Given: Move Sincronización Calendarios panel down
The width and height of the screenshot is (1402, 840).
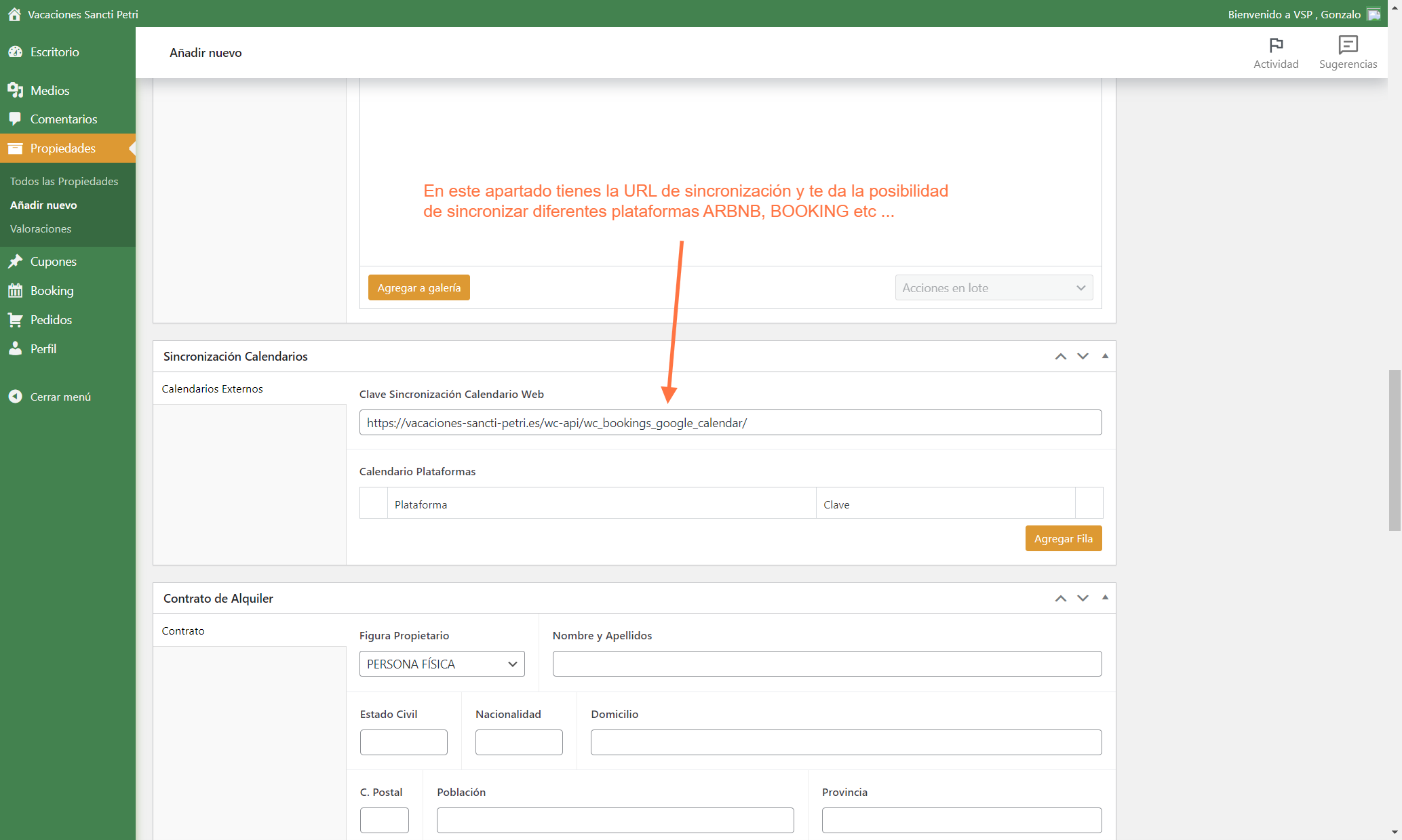Looking at the screenshot, I should (1083, 357).
